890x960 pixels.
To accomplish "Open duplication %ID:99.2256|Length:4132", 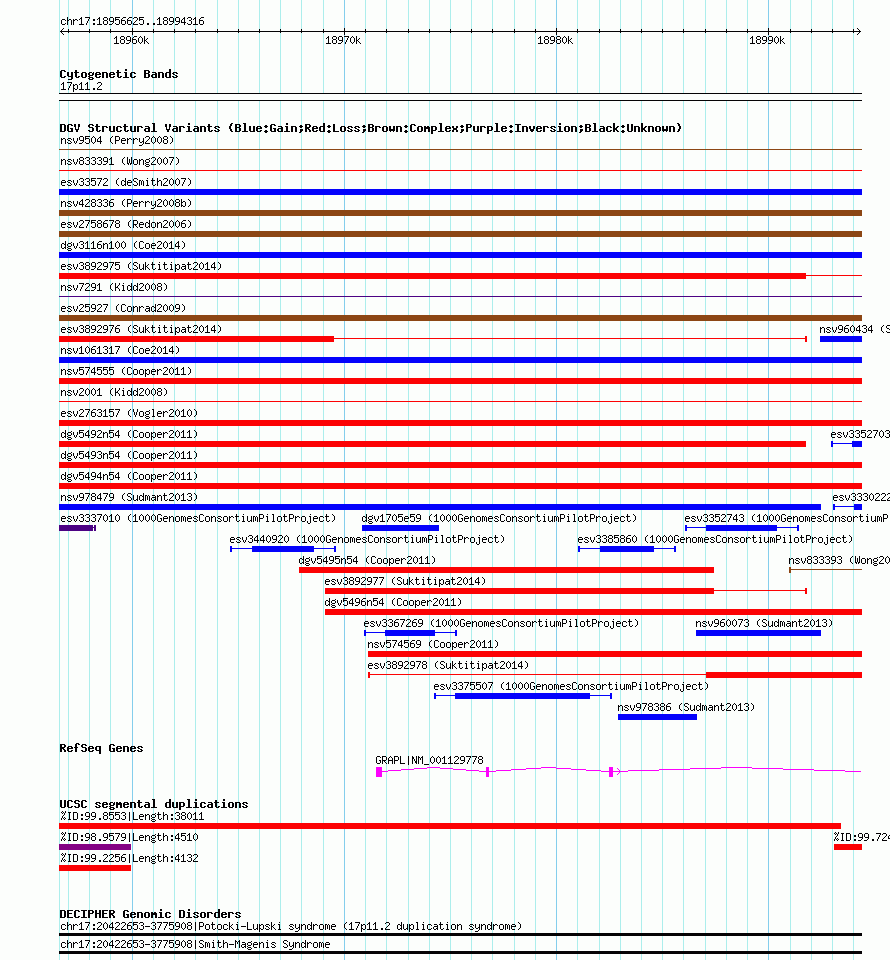I will click(x=129, y=858).
